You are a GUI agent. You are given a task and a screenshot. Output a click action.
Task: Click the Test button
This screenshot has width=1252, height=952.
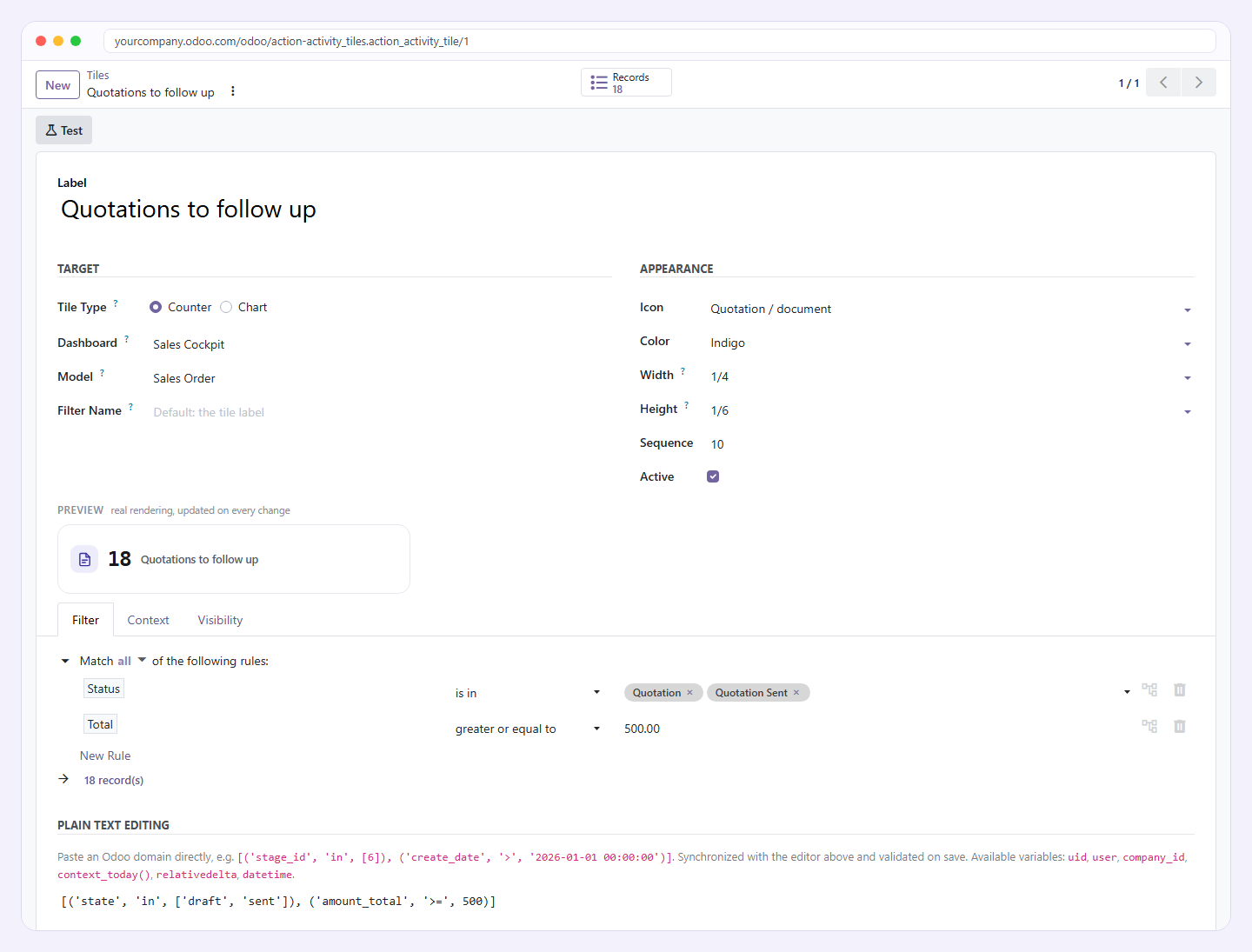[63, 130]
